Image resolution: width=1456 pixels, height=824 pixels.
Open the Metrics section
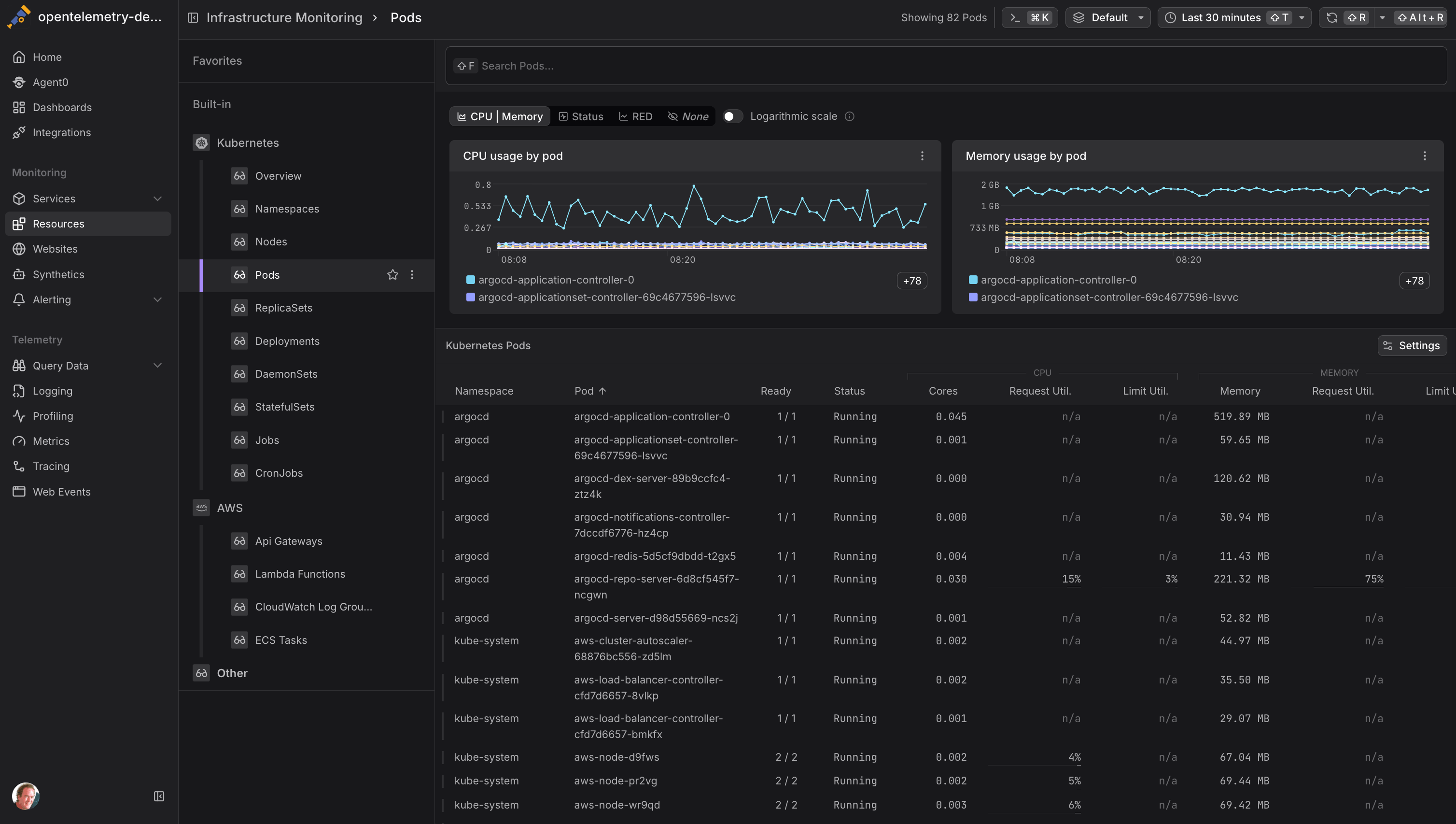88,441
